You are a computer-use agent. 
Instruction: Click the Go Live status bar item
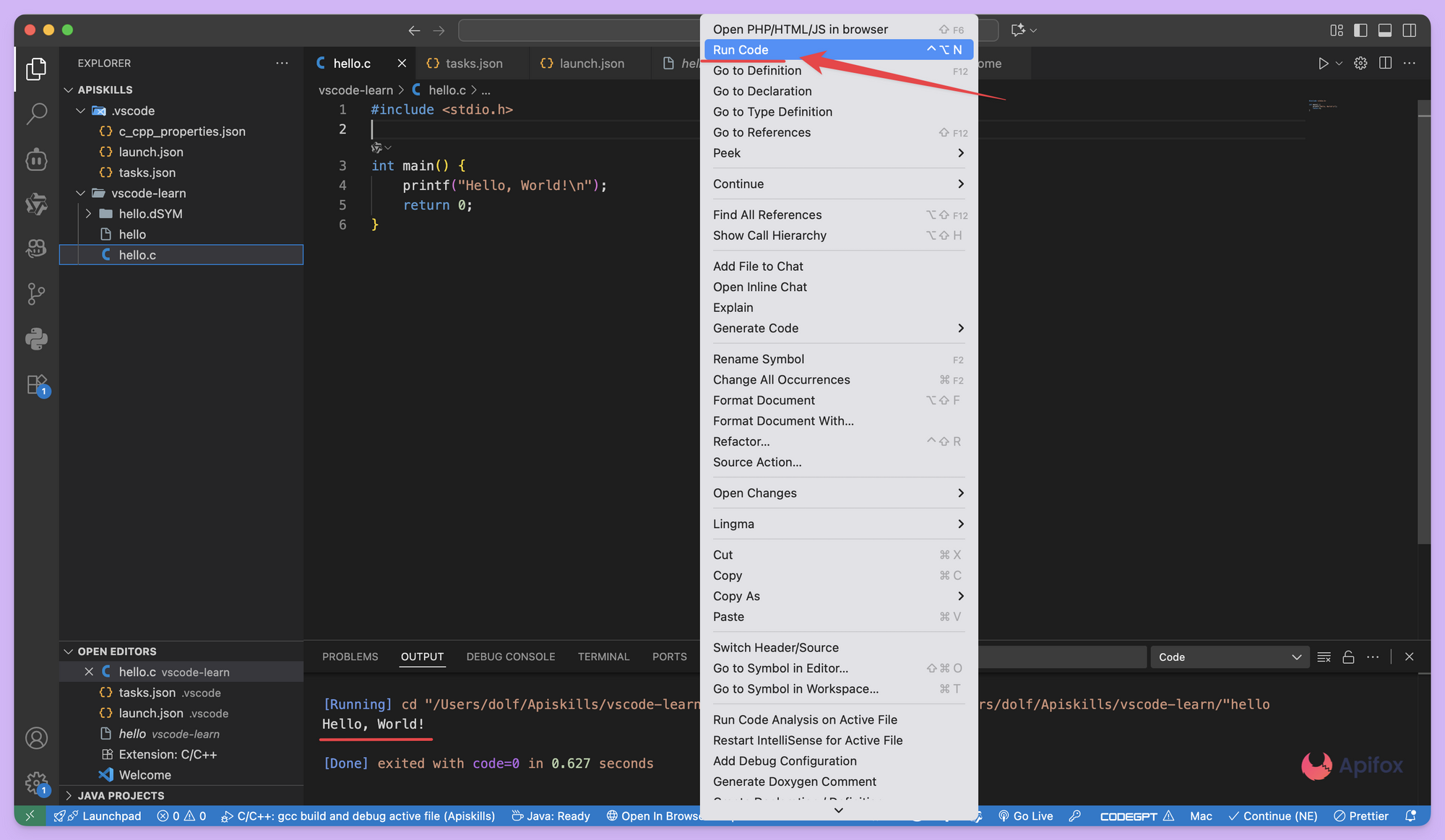(x=1025, y=816)
